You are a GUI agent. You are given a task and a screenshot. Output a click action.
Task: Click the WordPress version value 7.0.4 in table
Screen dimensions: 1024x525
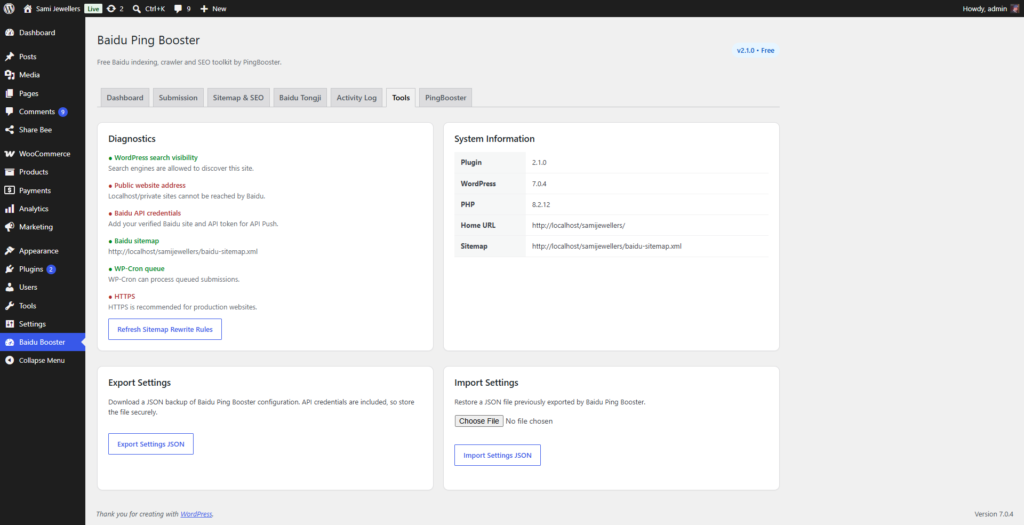[539, 183]
